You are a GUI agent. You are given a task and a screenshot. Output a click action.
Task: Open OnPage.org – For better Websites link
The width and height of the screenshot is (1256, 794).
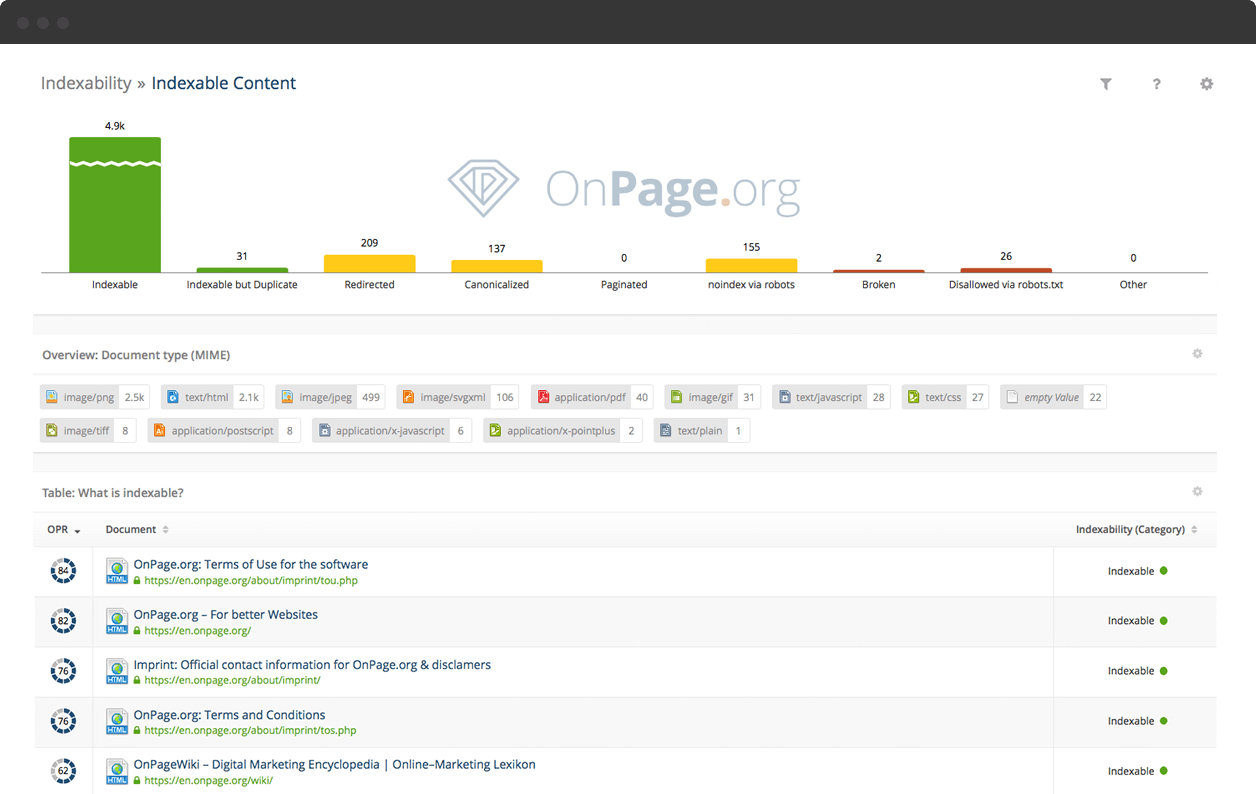(226, 614)
